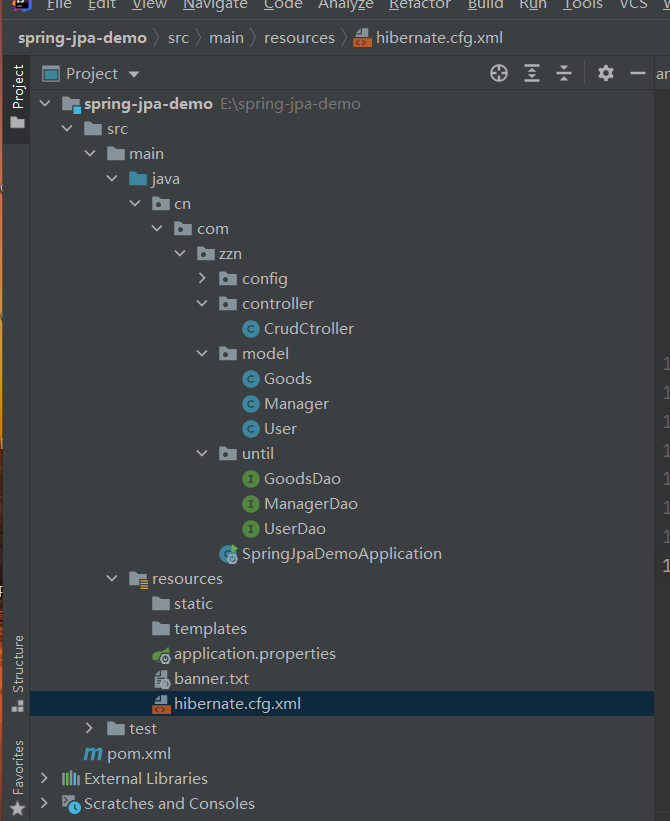The image size is (670, 821).
Task: Click the GoodsDao interface icon
Action: [251, 479]
